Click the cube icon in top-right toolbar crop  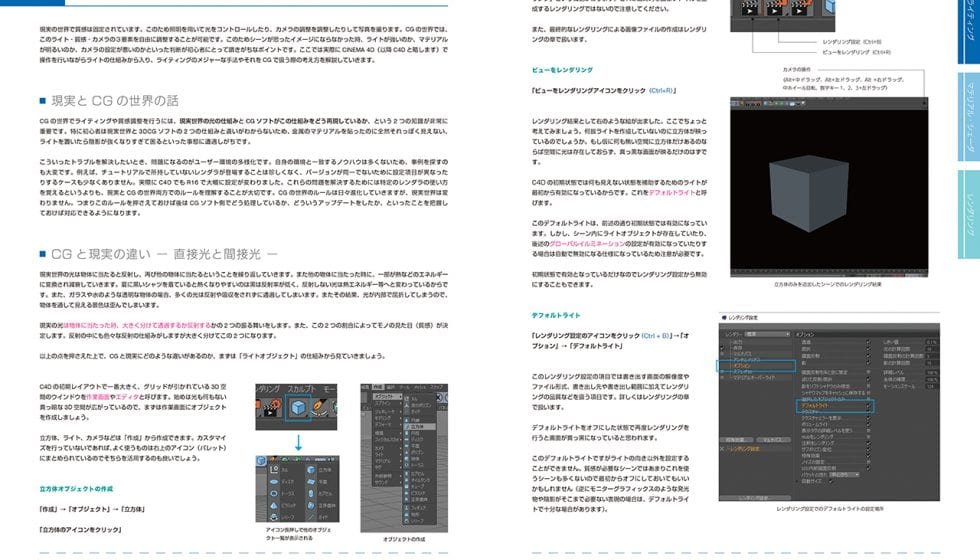[829, 7]
